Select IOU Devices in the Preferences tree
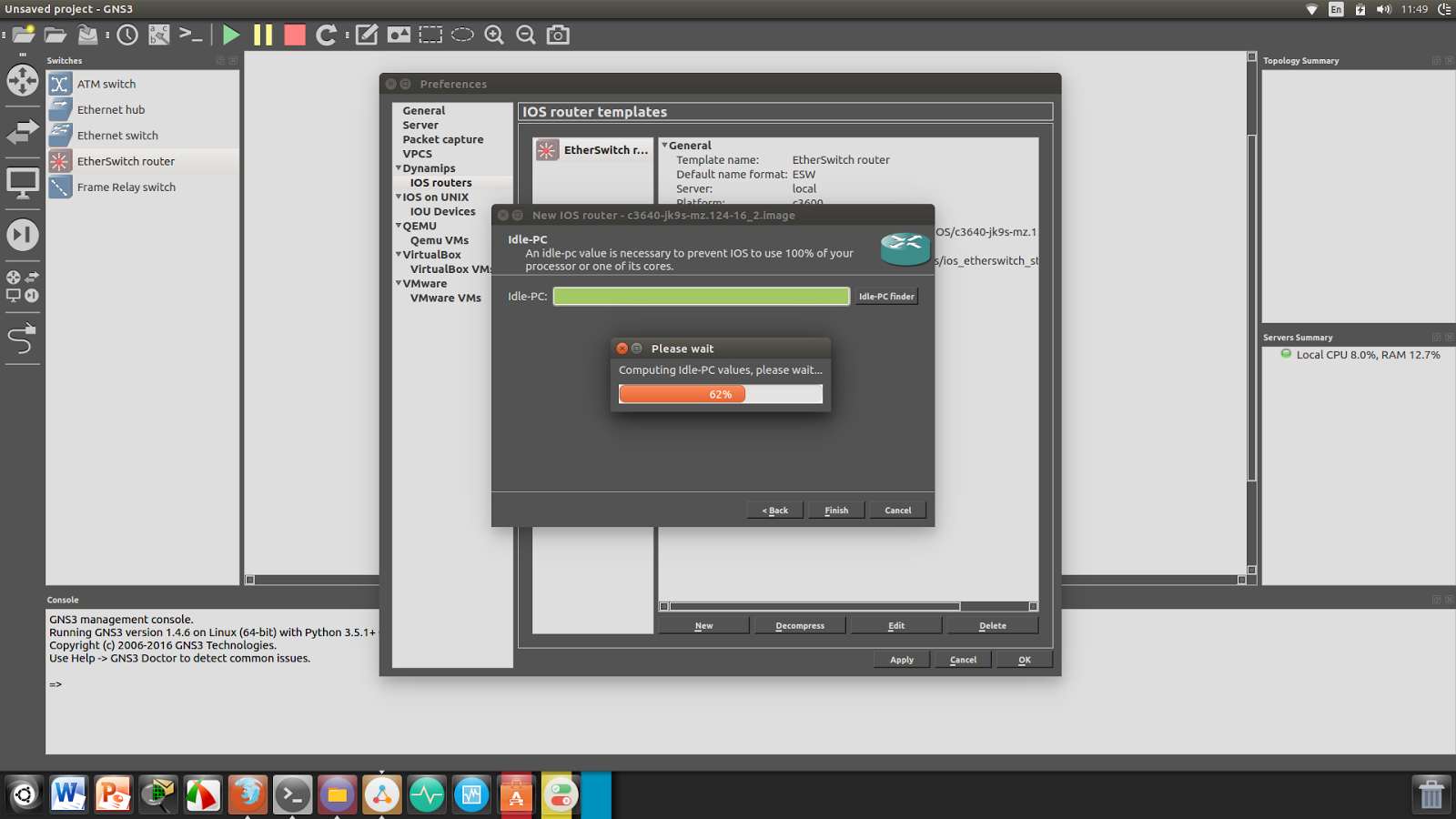The width and height of the screenshot is (1456, 819). [x=443, y=211]
